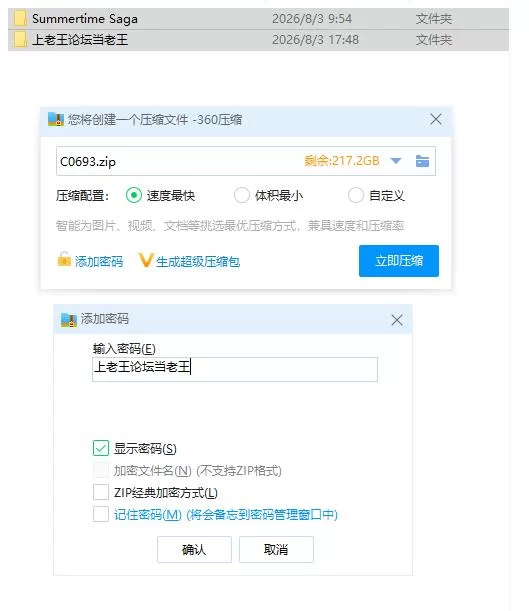Focus the 输入密码 text field
The height and width of the screenshot is (611, 529).
(235, 369)
